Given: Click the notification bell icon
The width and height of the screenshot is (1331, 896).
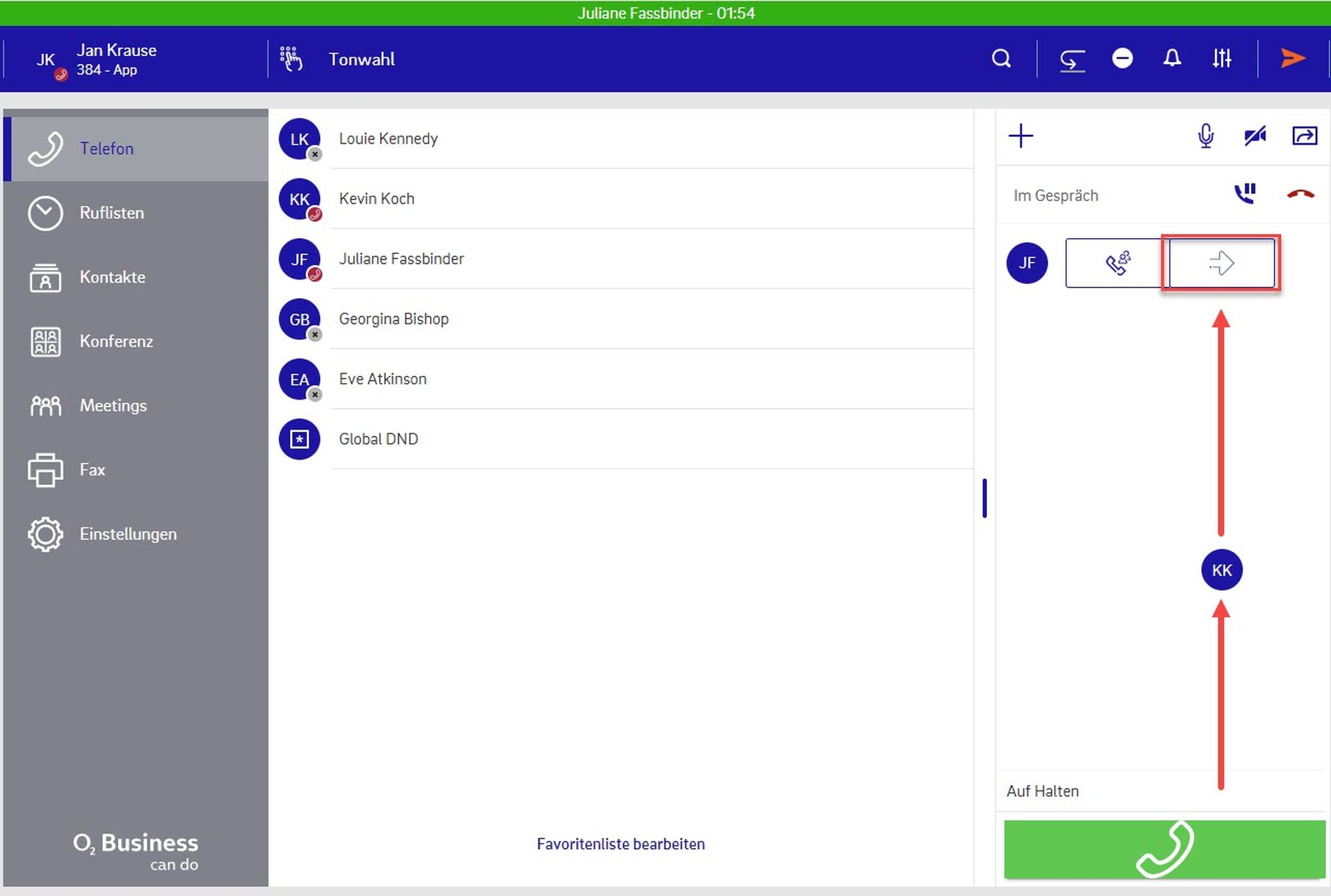Looking at the screenshot, I should (x=1172, y=59).
